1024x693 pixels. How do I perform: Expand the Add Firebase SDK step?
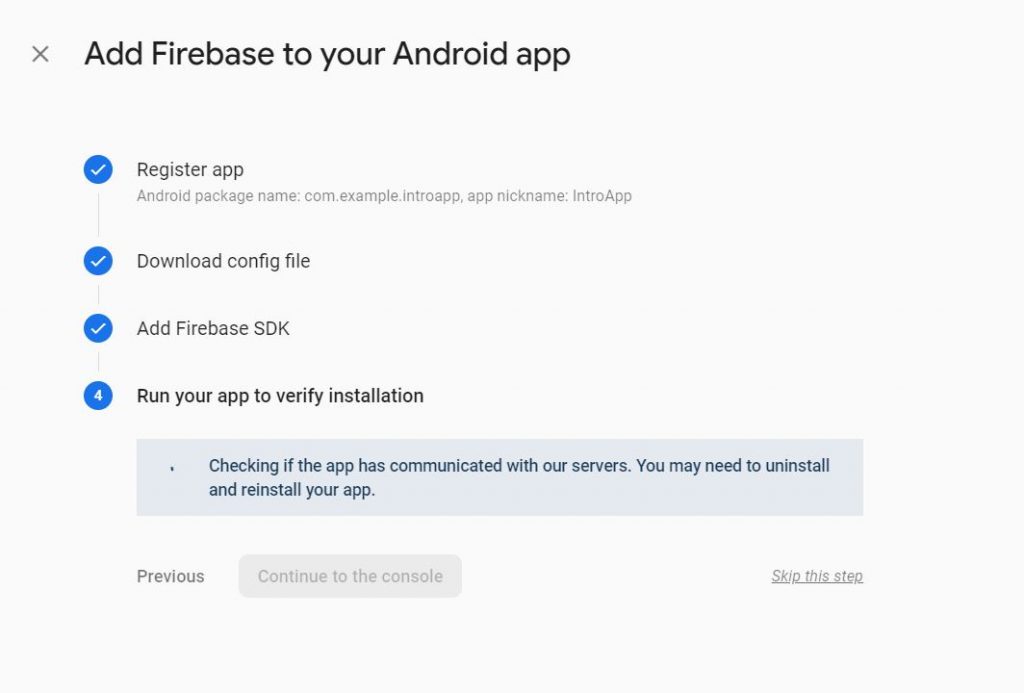(x=213, y=328)
